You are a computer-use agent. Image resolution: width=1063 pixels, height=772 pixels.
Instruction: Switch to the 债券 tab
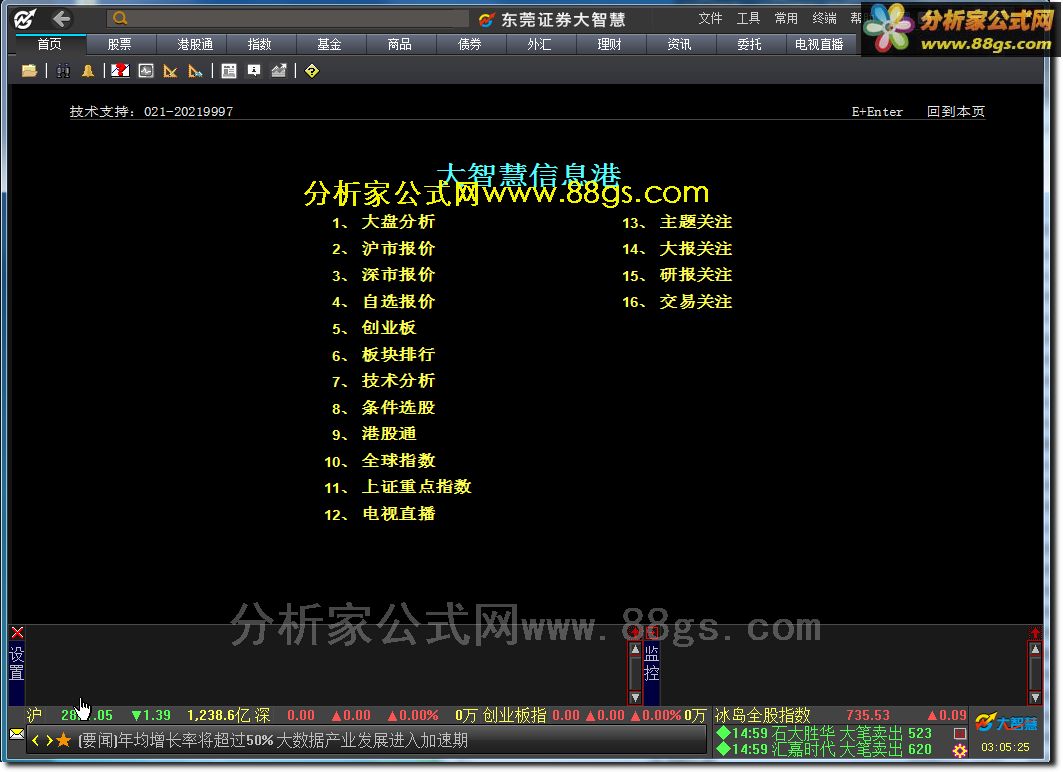click(x=470, y=44)
